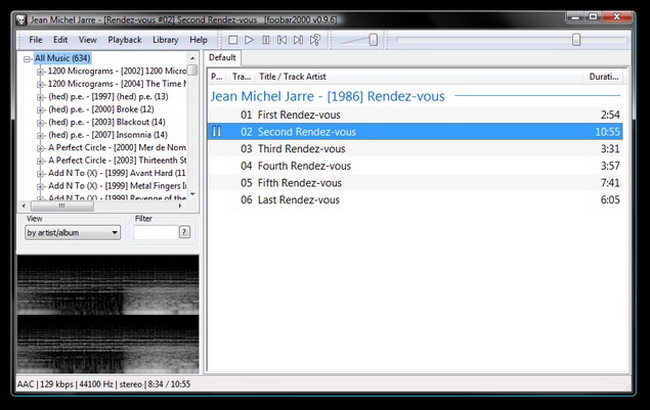The width and height of the screenshot is (650, 410).
Task: Select the Default playlist tab
Action: (x=222, y=58)
